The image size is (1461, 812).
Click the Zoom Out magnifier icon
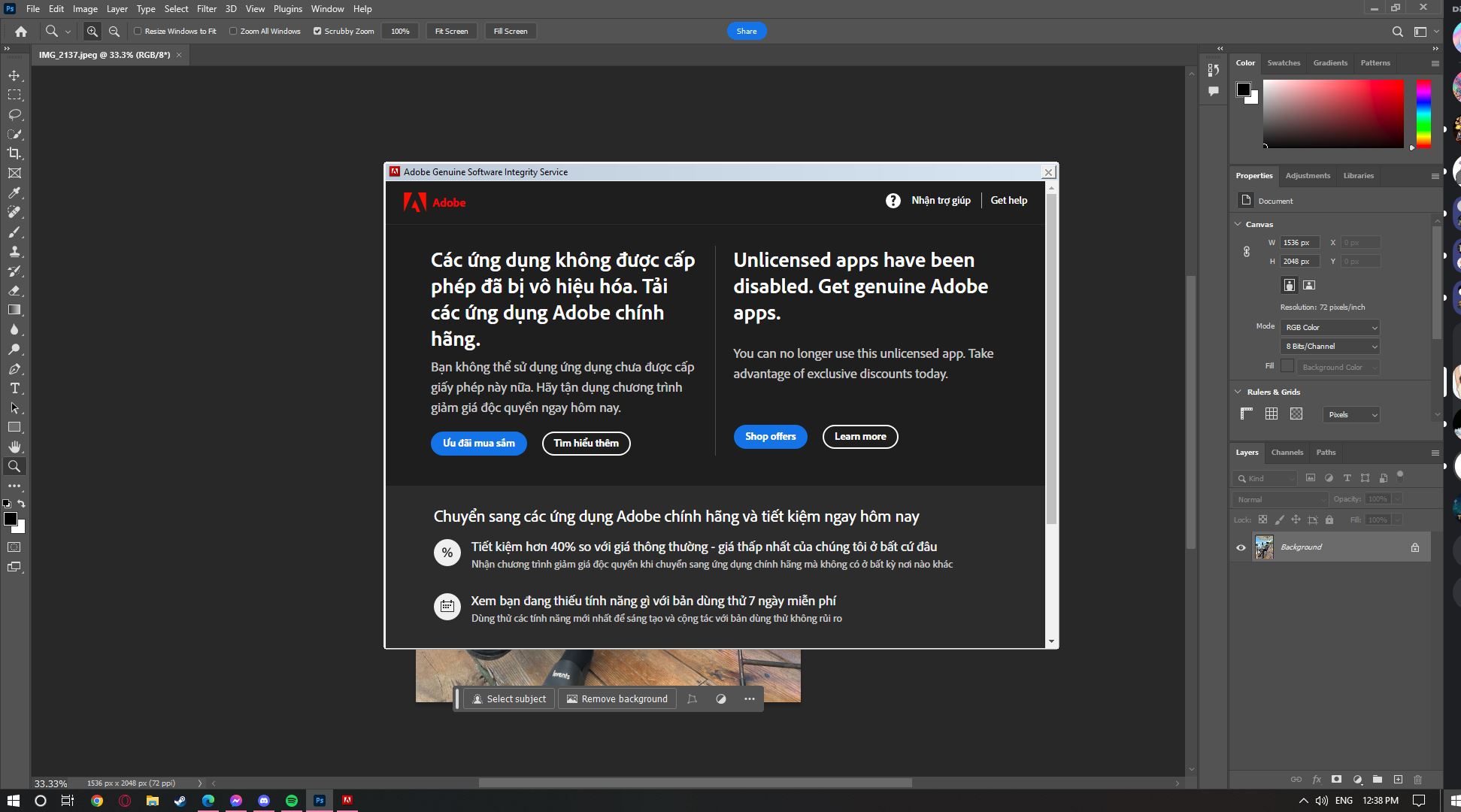tap(114, 31)
